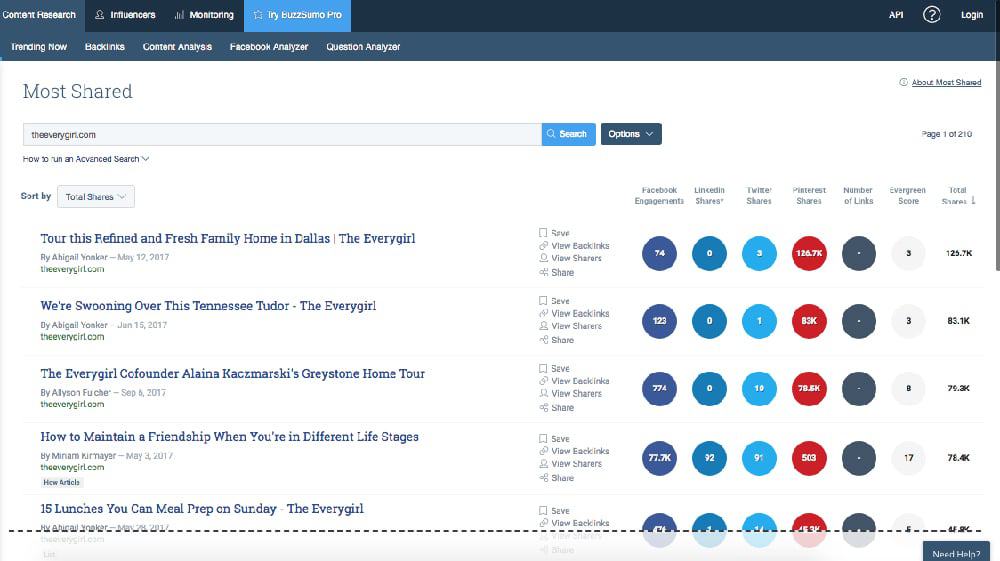Click LinkedIn shares circle for Greystone Home Tour
Image resolution: width=1000 pixels, height=561 pixels.
pyautogui.click(x=709, y=388)
